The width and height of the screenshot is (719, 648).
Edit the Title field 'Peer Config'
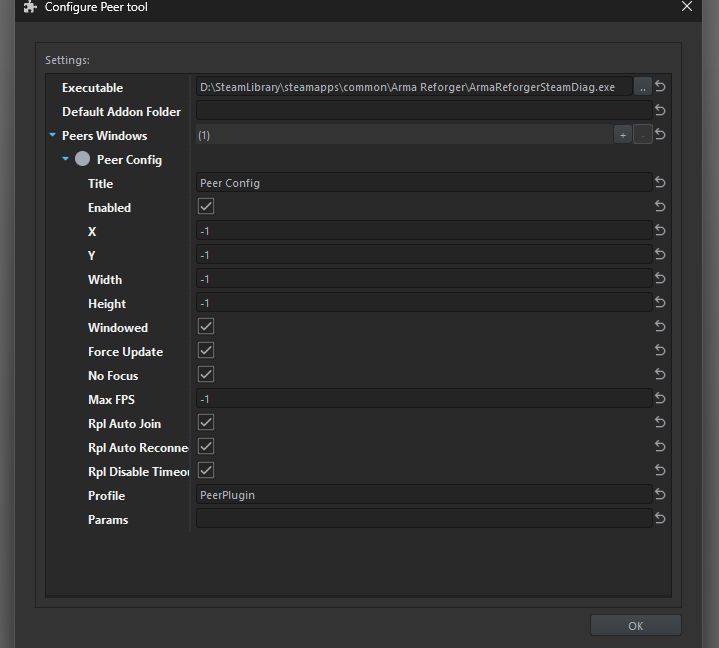pyautogui.click(x=424, y=183)
